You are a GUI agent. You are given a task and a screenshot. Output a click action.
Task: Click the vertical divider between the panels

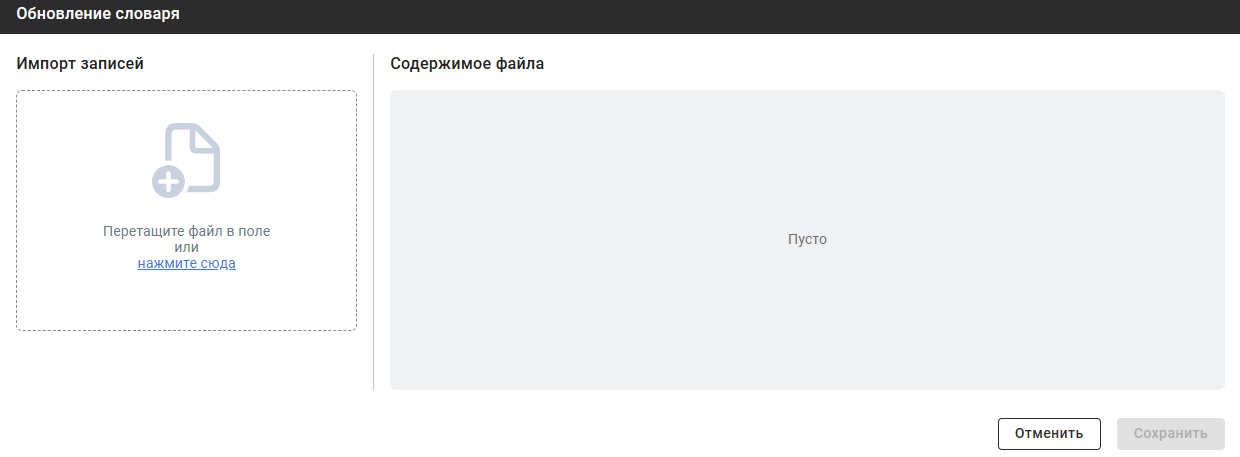pos(373,220)
